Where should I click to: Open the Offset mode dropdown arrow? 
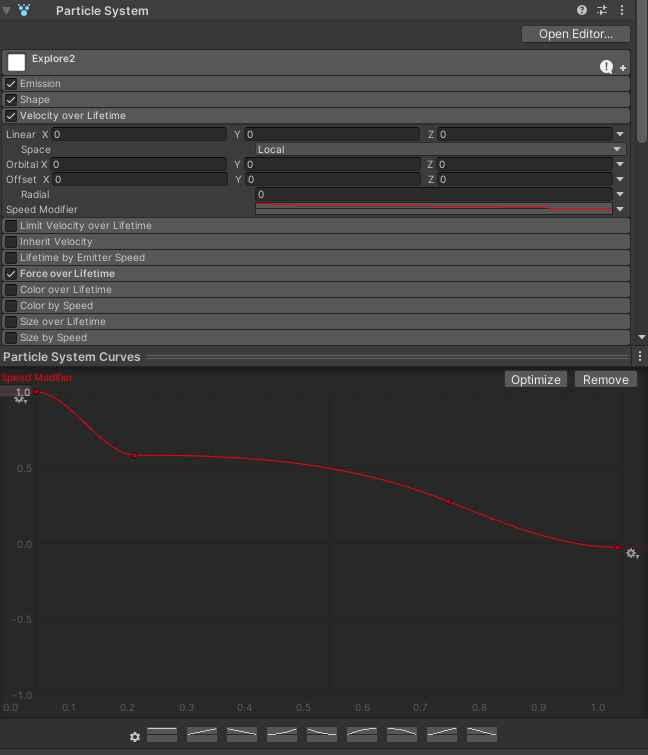coord(620,179)
